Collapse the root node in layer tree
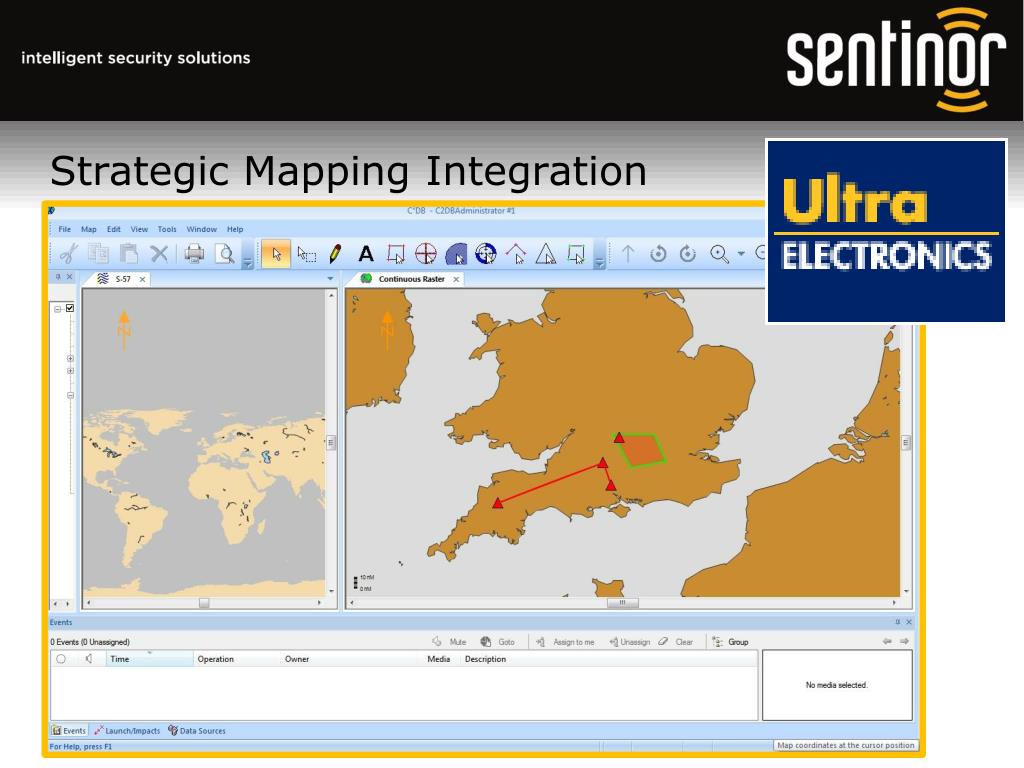 coord(57,309)
